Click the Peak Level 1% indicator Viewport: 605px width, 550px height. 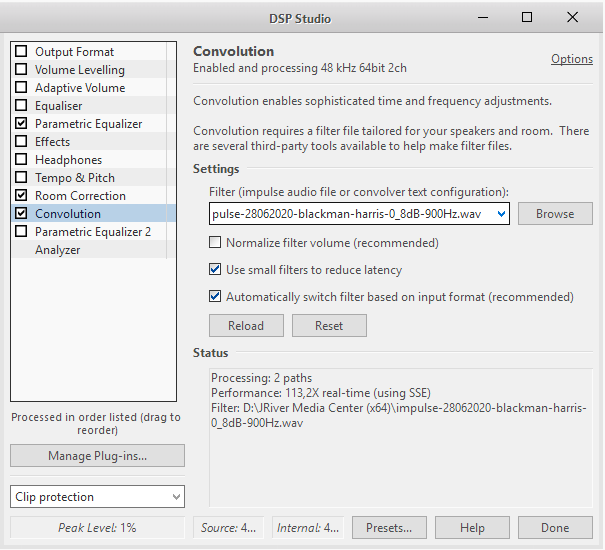click(97, 528)
